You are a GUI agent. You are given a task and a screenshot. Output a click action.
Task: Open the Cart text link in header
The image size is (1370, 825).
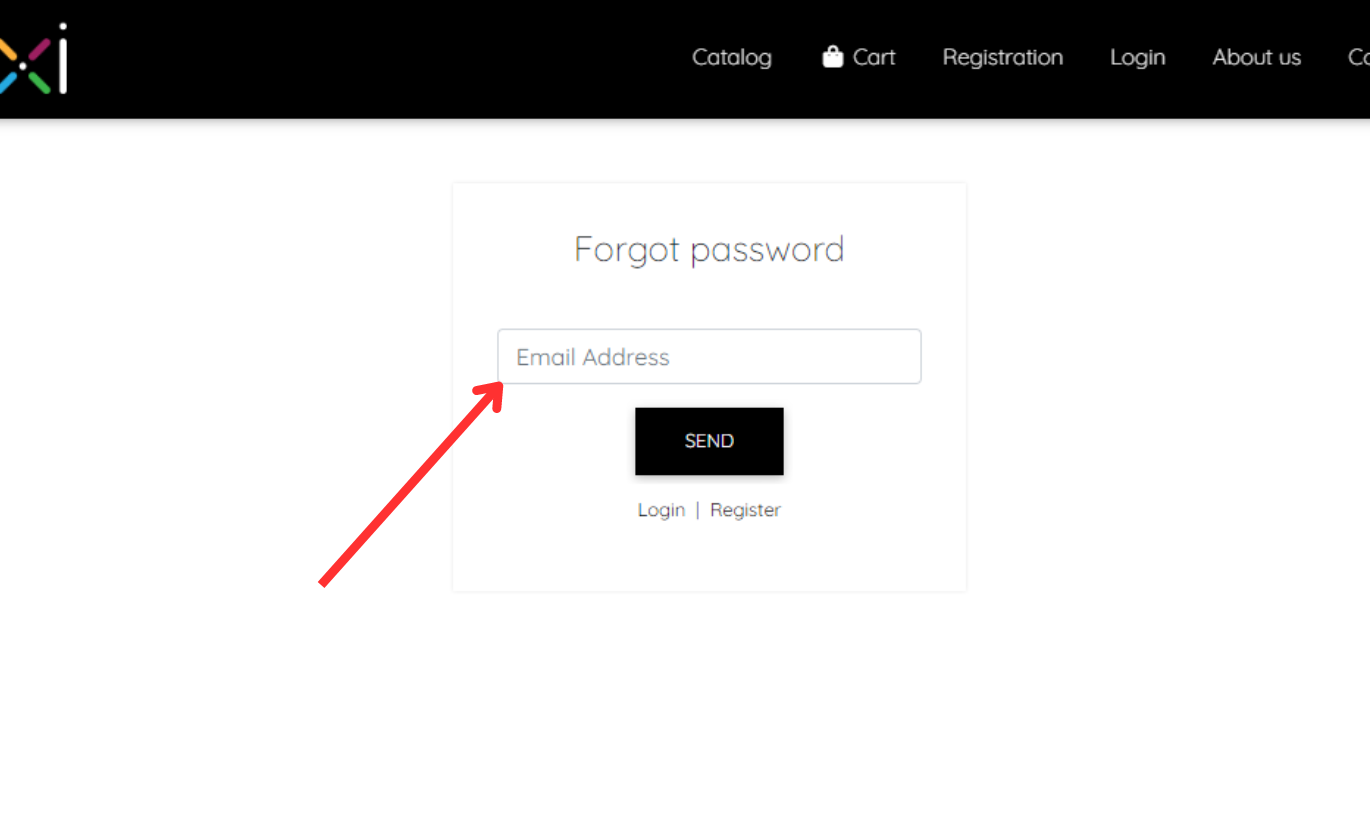pos(874,57)
